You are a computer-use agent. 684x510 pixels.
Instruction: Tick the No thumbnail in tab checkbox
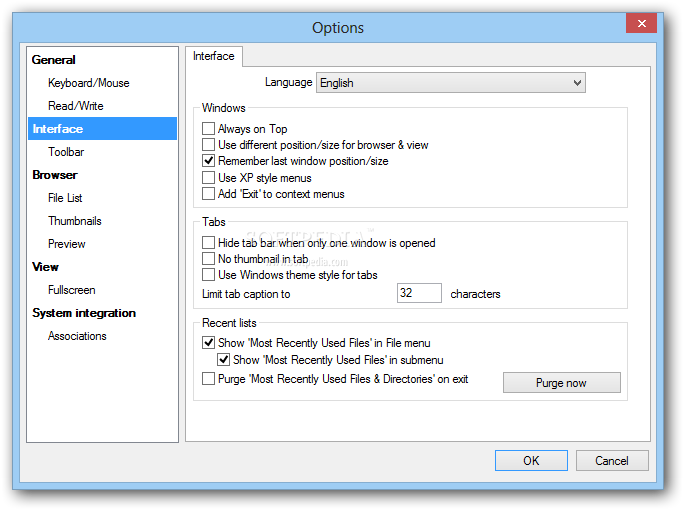click(208, 259)
